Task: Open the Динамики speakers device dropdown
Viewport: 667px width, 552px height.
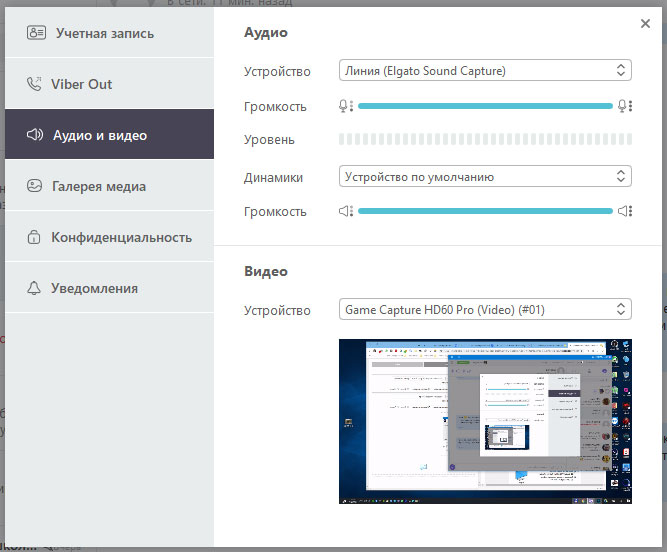Action: (x=485, y=176)
